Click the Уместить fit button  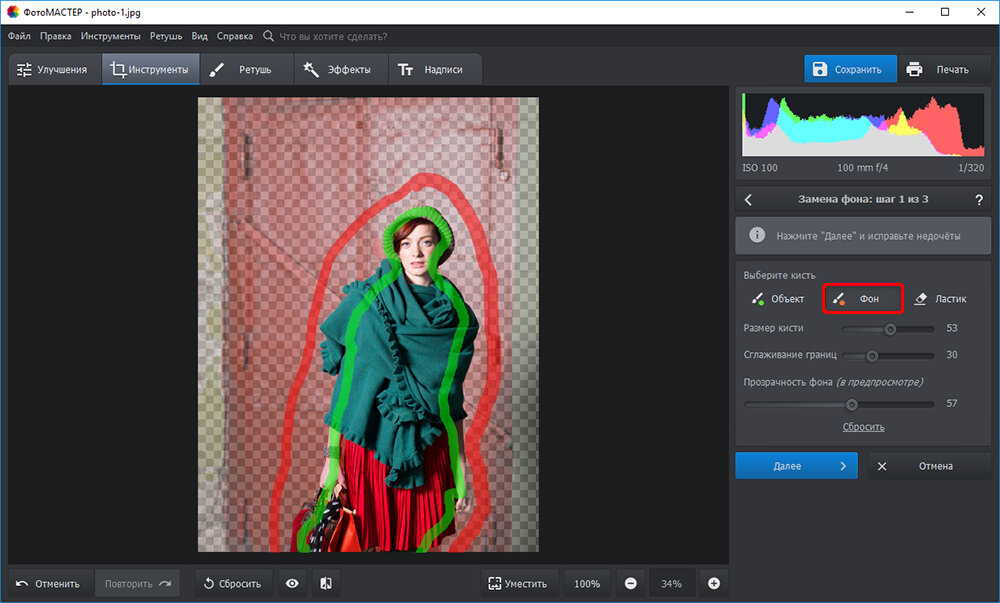pos(519,583)
